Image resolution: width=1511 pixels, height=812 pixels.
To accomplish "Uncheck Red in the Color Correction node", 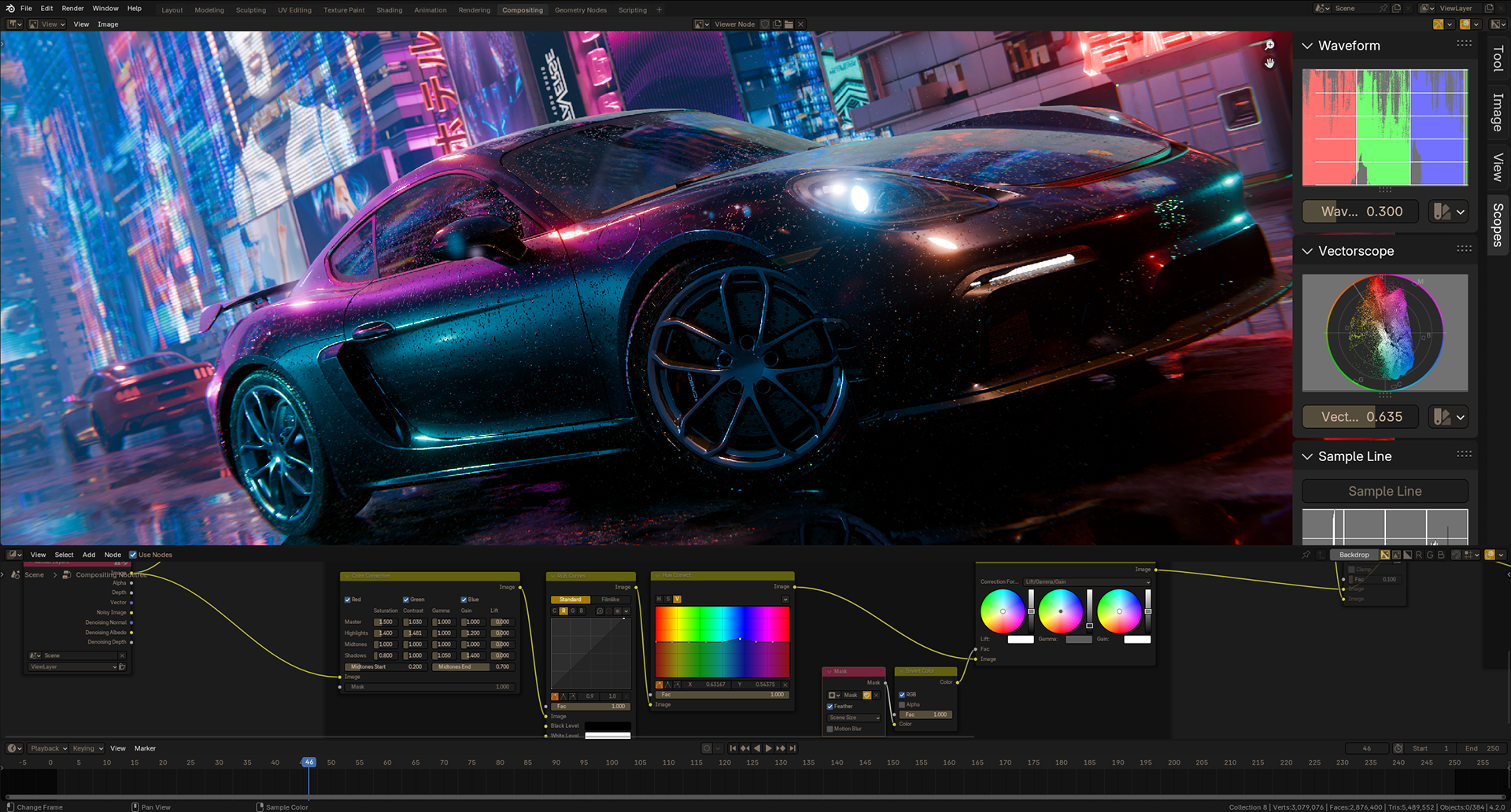I will (x=347, y=600).
